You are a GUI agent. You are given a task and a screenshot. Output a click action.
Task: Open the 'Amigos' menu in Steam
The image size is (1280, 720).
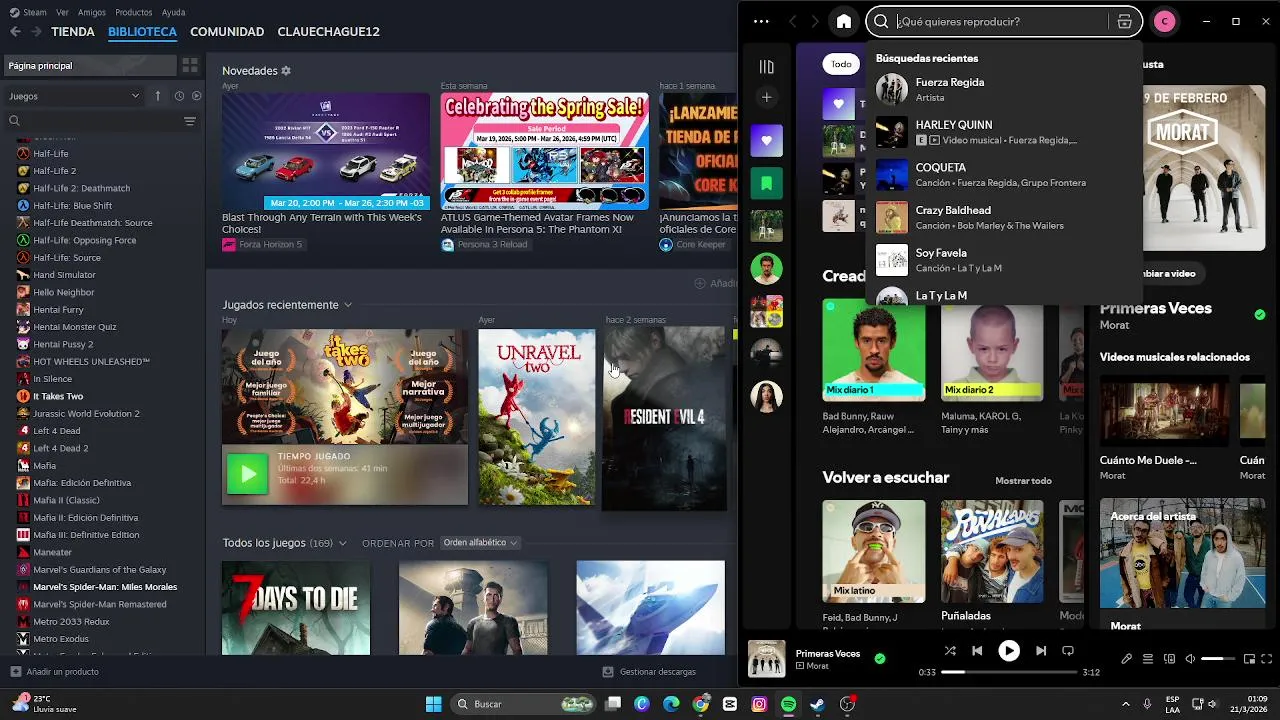tap(92, 12)
